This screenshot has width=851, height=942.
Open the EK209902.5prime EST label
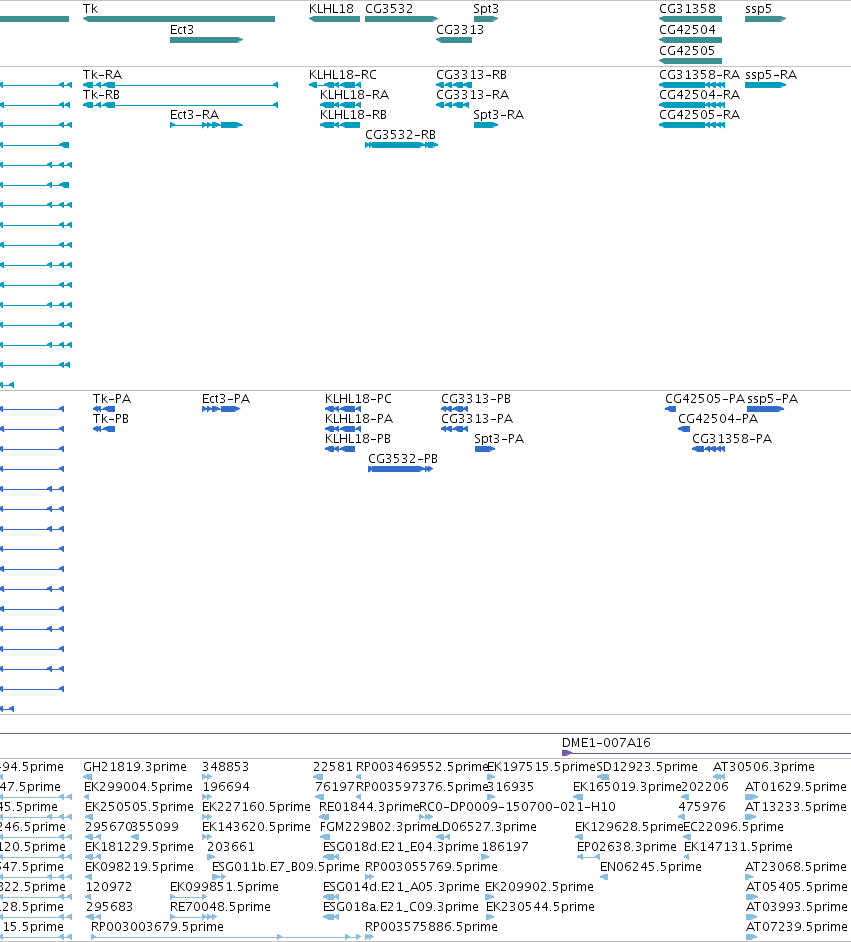[x=539, y=887]
